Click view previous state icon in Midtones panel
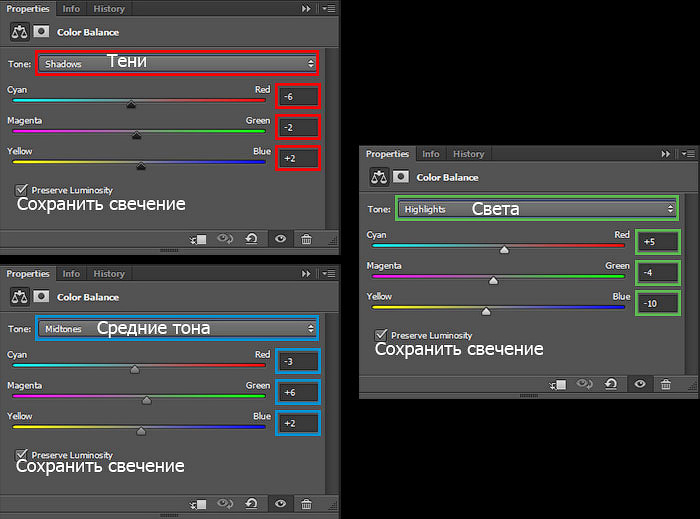The height and width of the screenshot is (519, 700). (225, 504)
